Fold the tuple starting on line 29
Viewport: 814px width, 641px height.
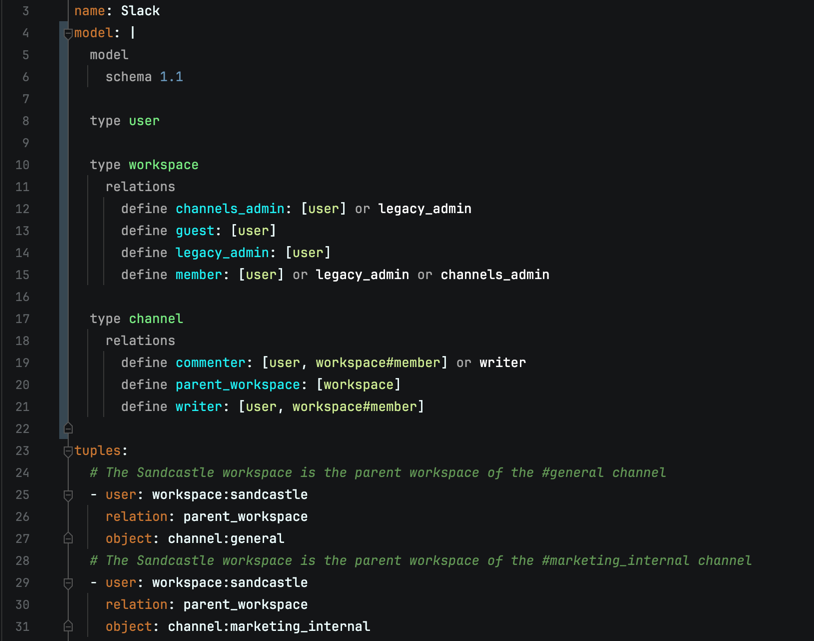point(68,583)
